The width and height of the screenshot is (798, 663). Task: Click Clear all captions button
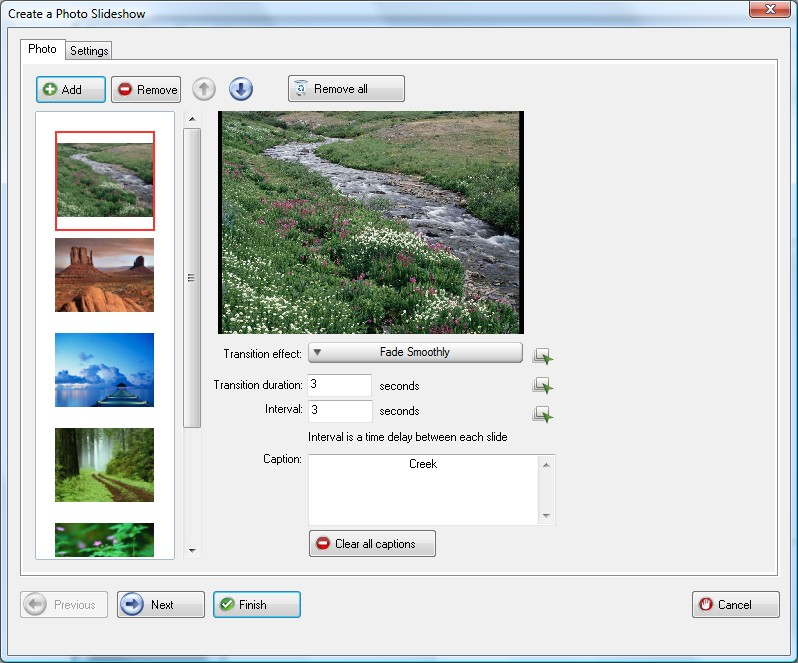pos(372,543)
